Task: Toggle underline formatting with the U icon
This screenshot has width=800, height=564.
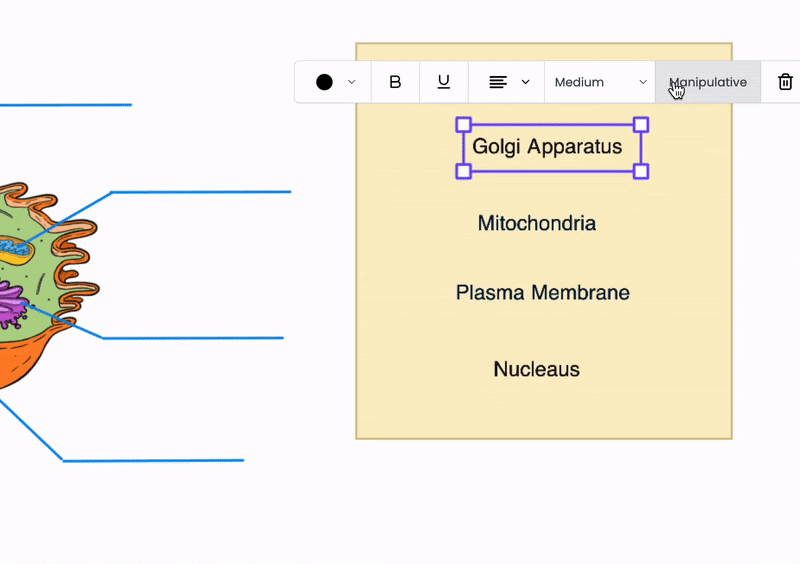Action: pos(444,82)
